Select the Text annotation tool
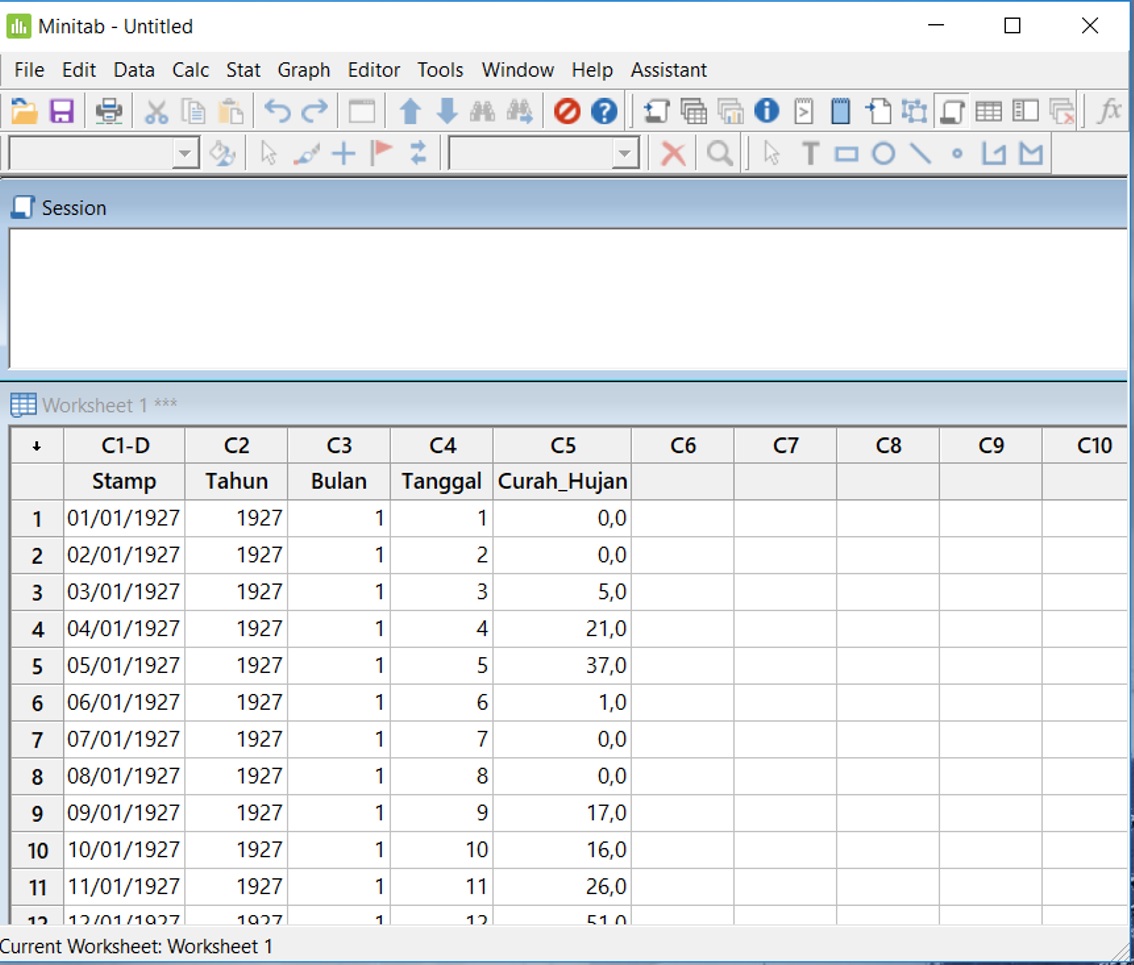 point(811,153)
